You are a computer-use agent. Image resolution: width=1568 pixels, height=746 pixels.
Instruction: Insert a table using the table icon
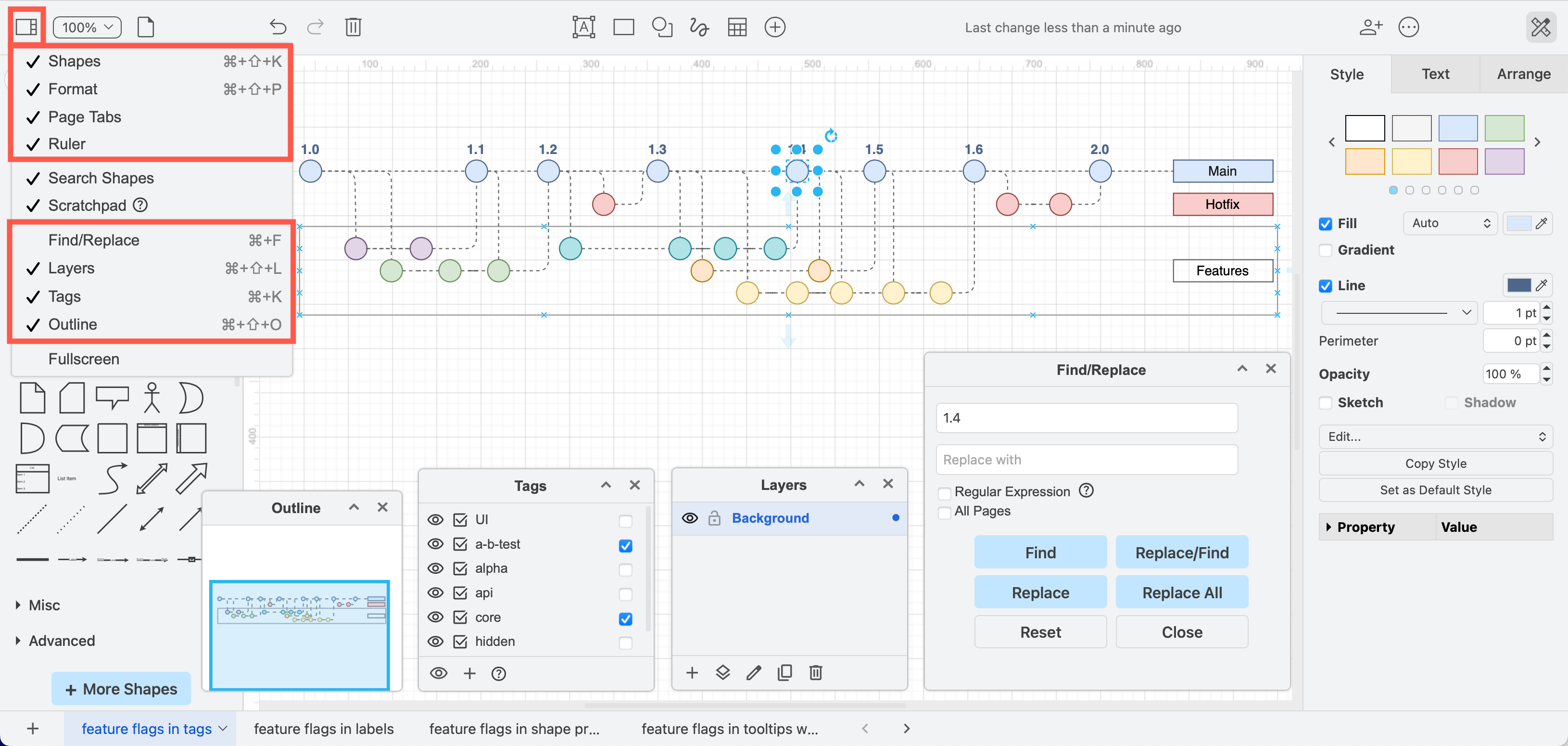[737, 27]
